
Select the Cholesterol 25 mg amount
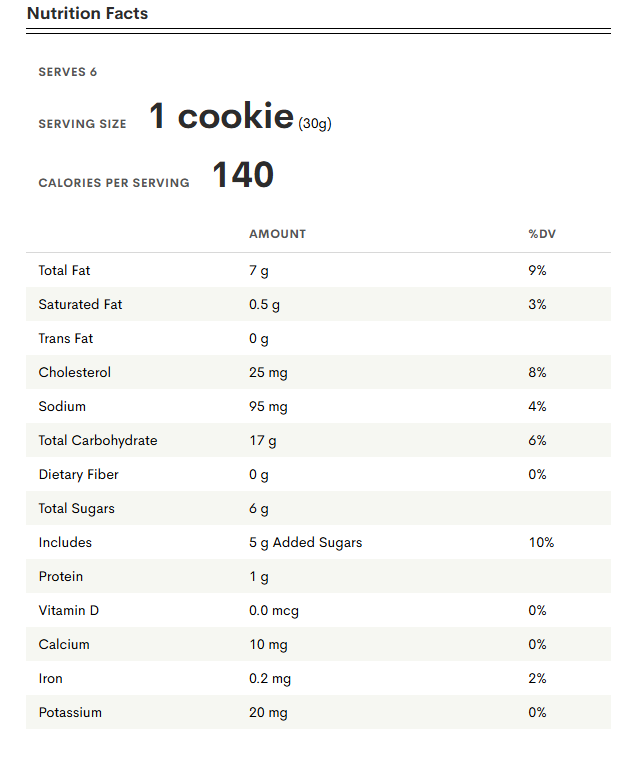click(x=268, y=372)
